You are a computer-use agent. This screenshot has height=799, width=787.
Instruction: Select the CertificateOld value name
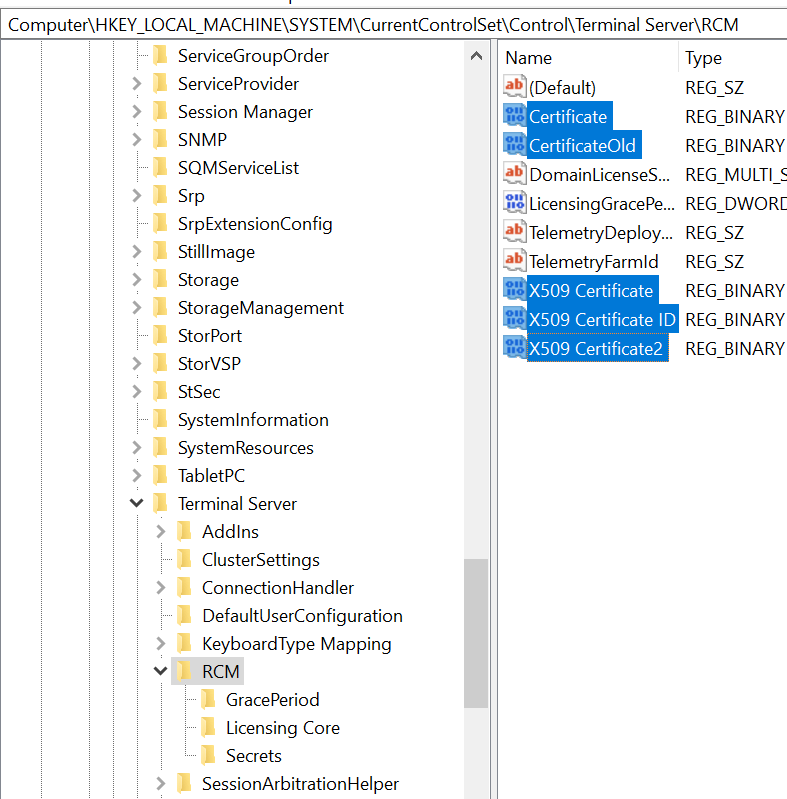pos(583,145)
